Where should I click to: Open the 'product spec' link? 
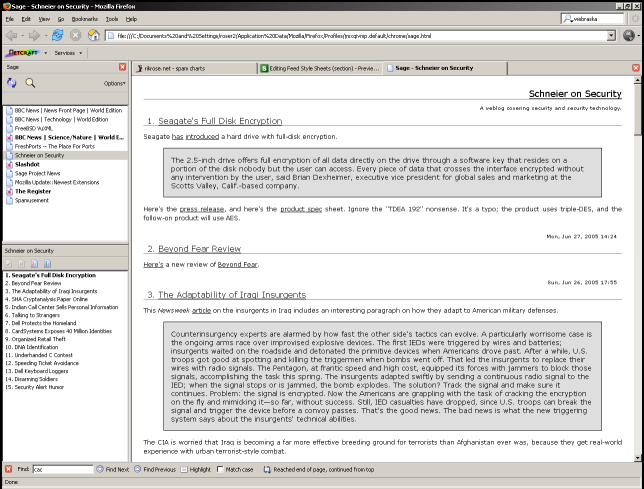301,209
